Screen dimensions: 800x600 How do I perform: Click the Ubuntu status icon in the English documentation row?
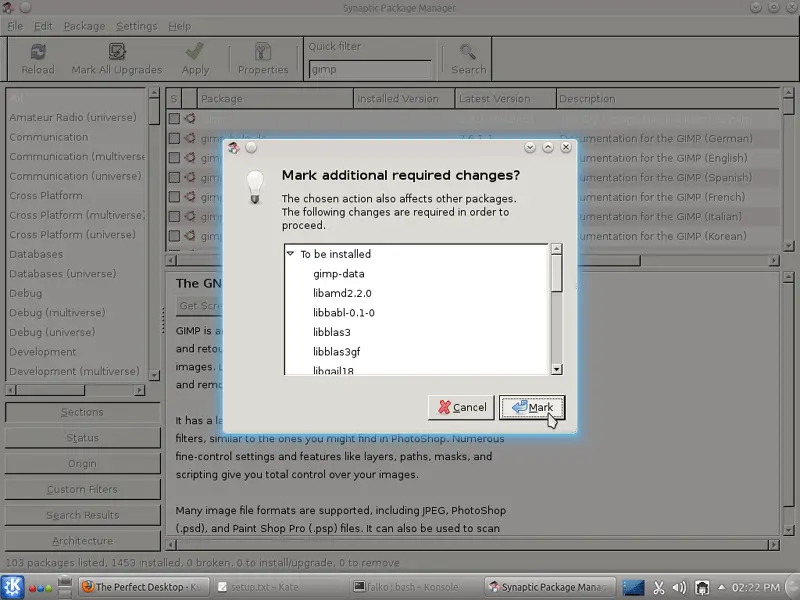[x=190, y=158]
